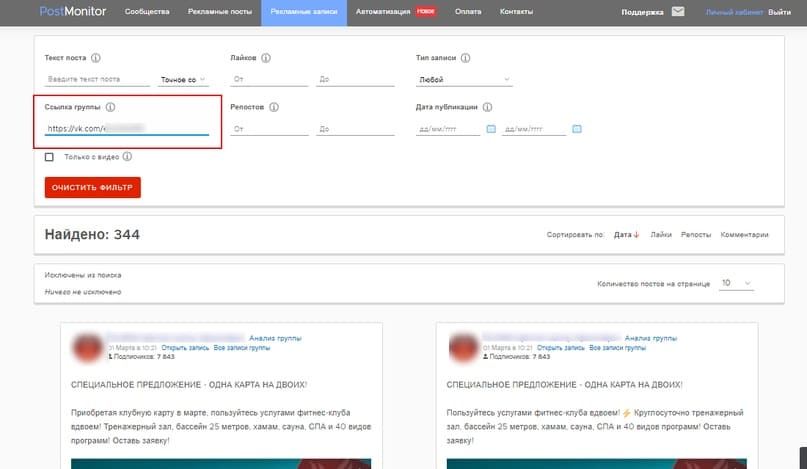Click Все записи группы in left post

[242, 348]
